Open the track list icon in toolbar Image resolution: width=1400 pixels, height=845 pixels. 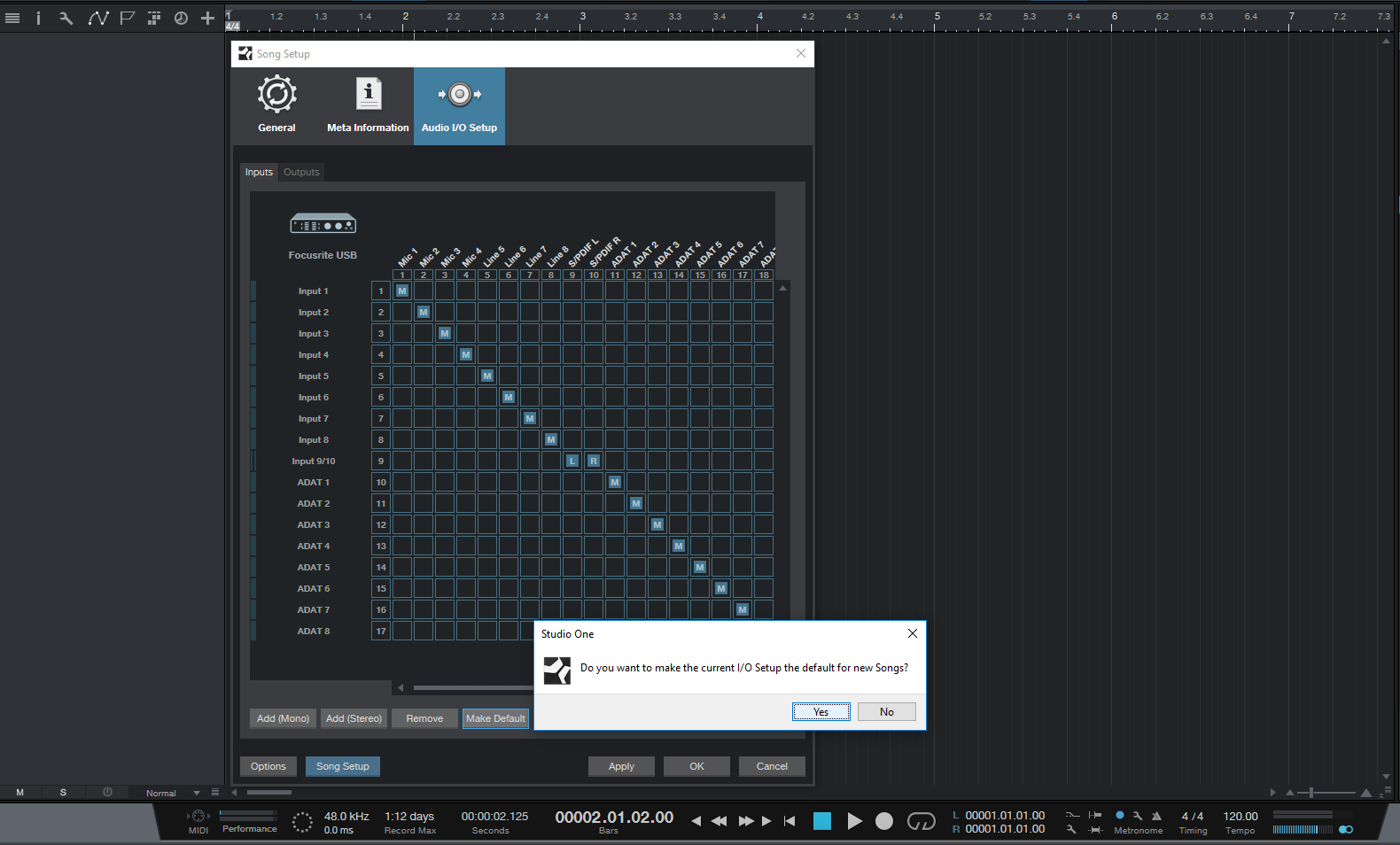12,18
